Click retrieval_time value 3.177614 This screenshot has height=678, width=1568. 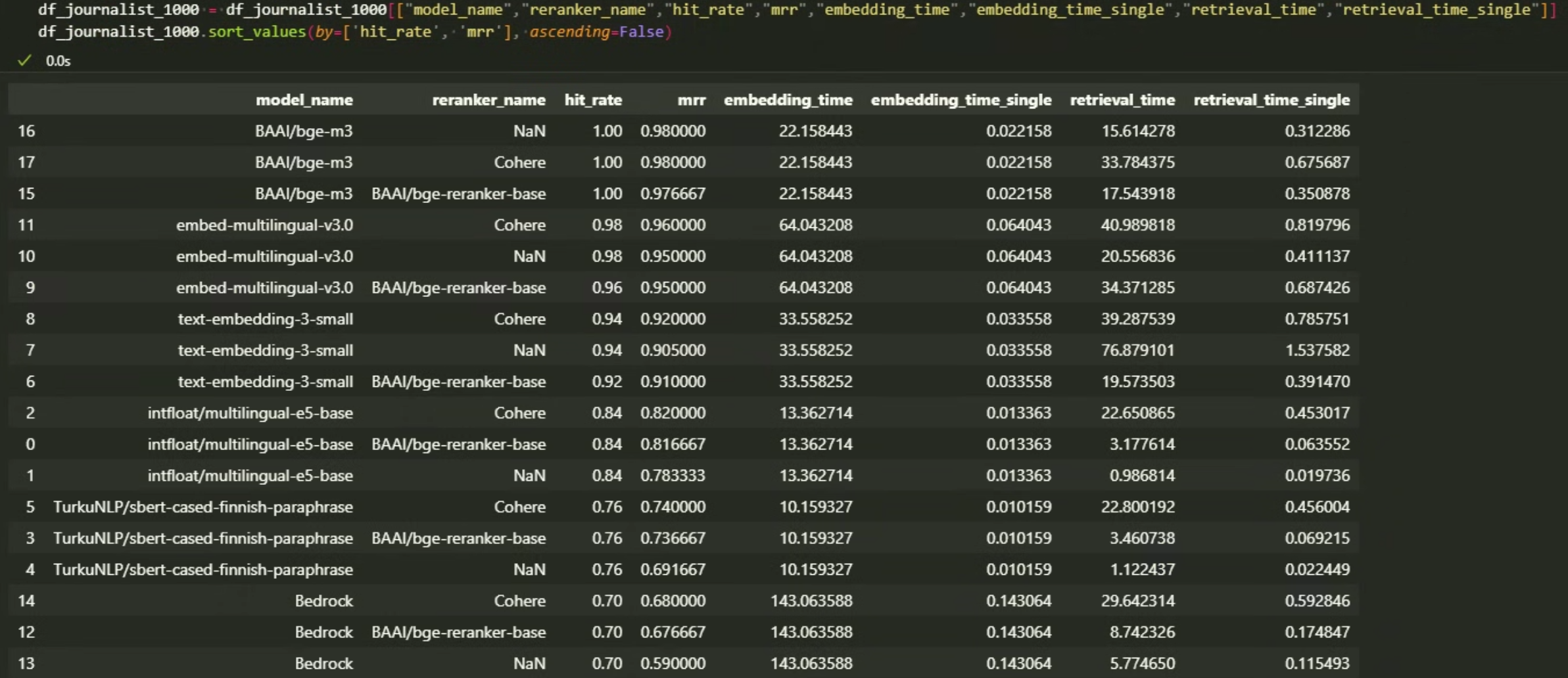[1143, 444]
